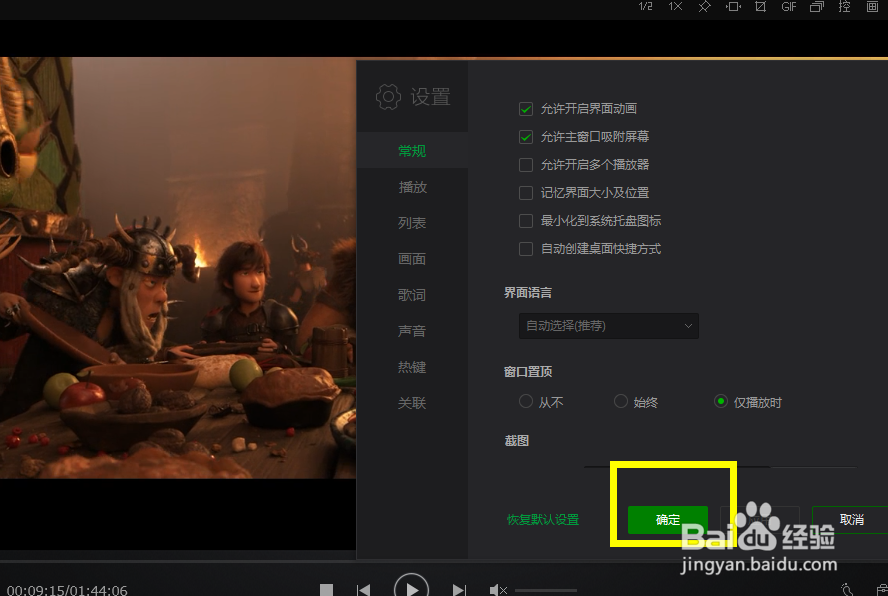Enable 记忆界面大小及位置
The height and width of the screenshot is (596, 888).
526,193
